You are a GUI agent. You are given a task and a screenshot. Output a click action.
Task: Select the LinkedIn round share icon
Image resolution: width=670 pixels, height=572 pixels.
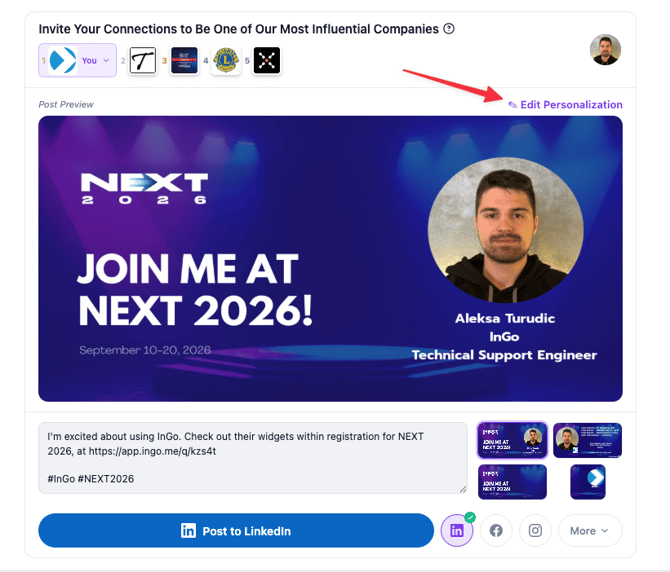click(457, 531)
